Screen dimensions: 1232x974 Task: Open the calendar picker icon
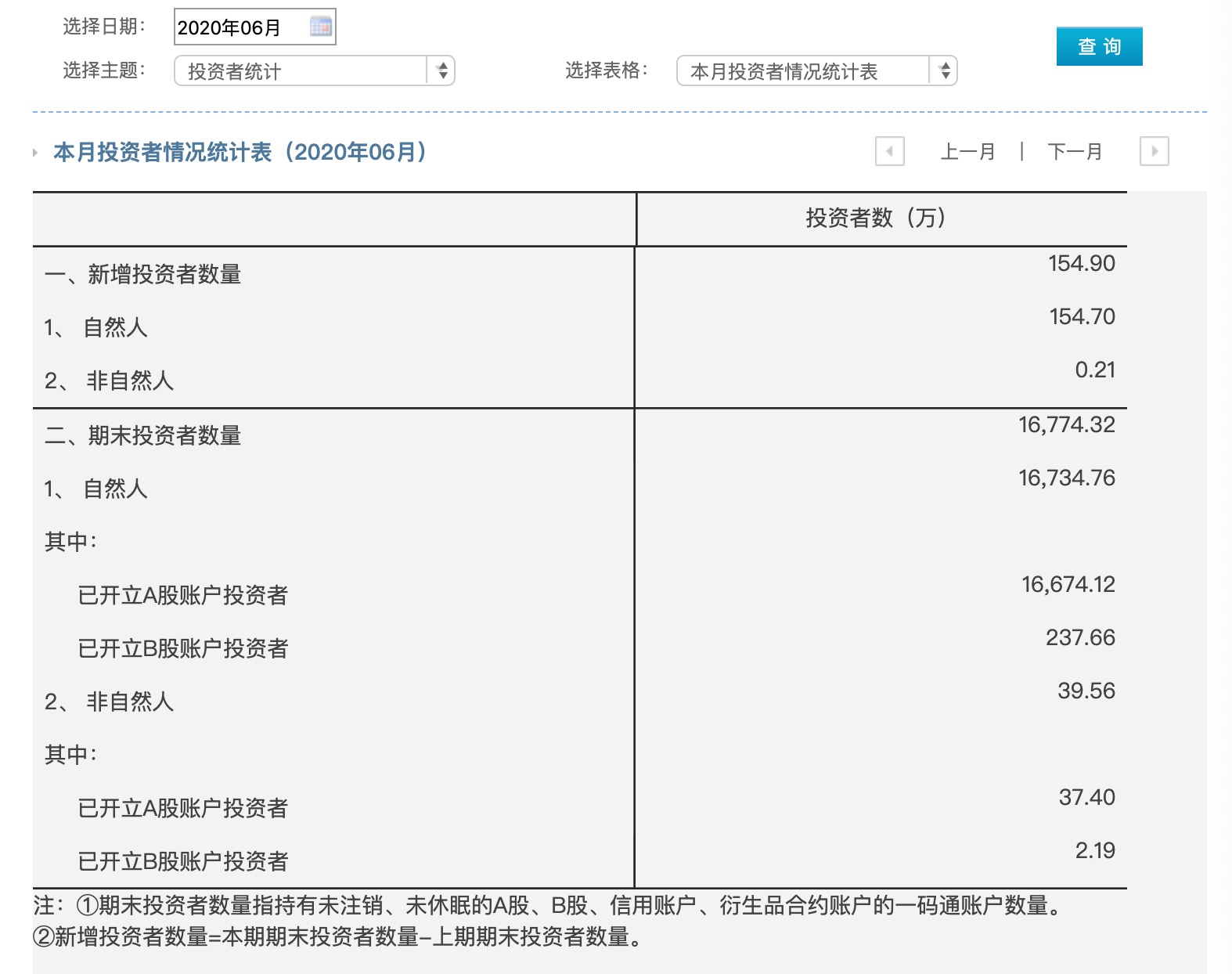coord(321,27)
